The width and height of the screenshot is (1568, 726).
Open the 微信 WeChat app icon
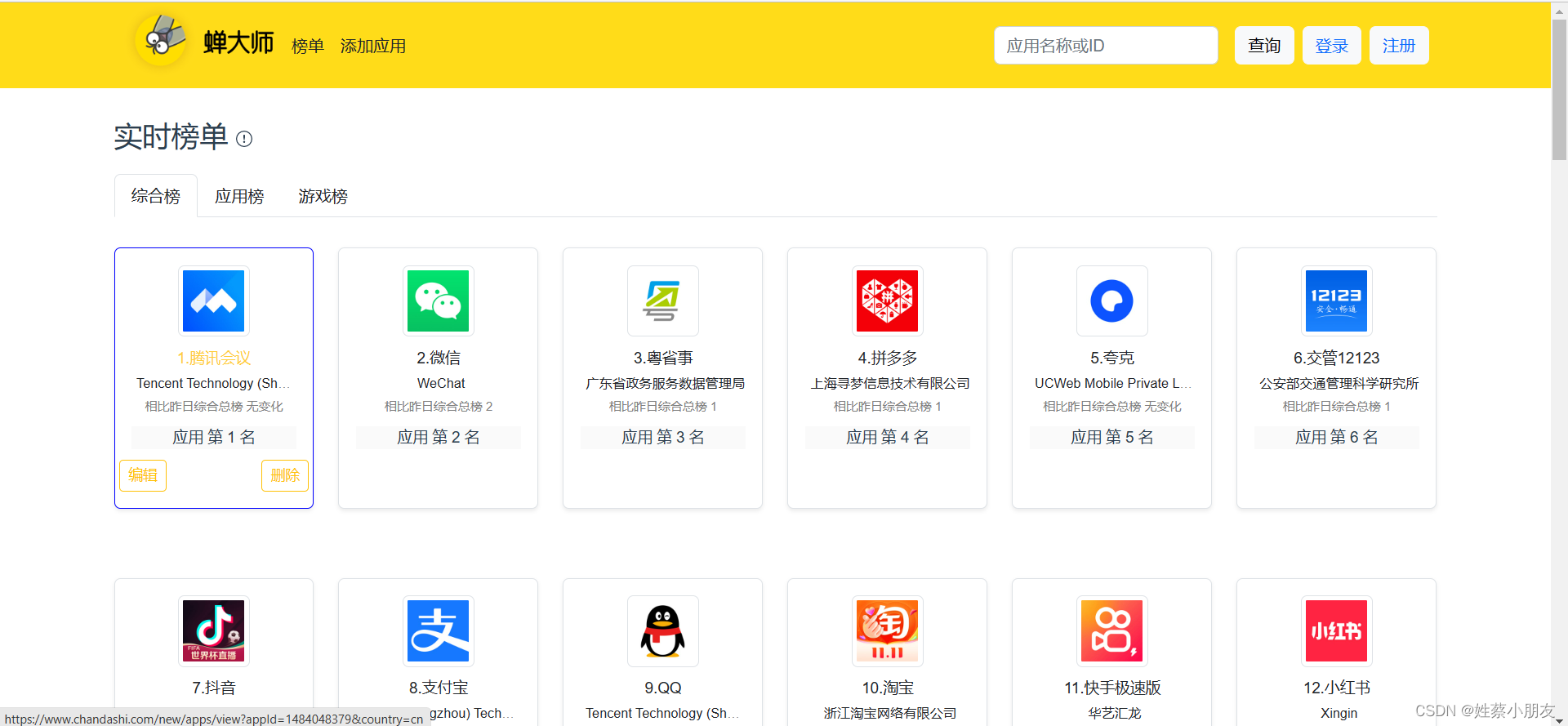tap(439, 301)
